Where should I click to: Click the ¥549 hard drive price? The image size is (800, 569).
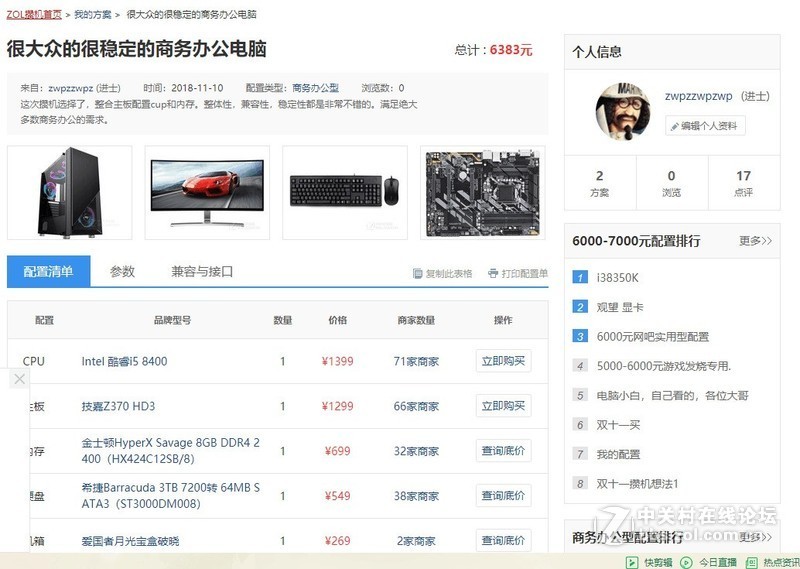pyautogui.click(x=337, y=496)
